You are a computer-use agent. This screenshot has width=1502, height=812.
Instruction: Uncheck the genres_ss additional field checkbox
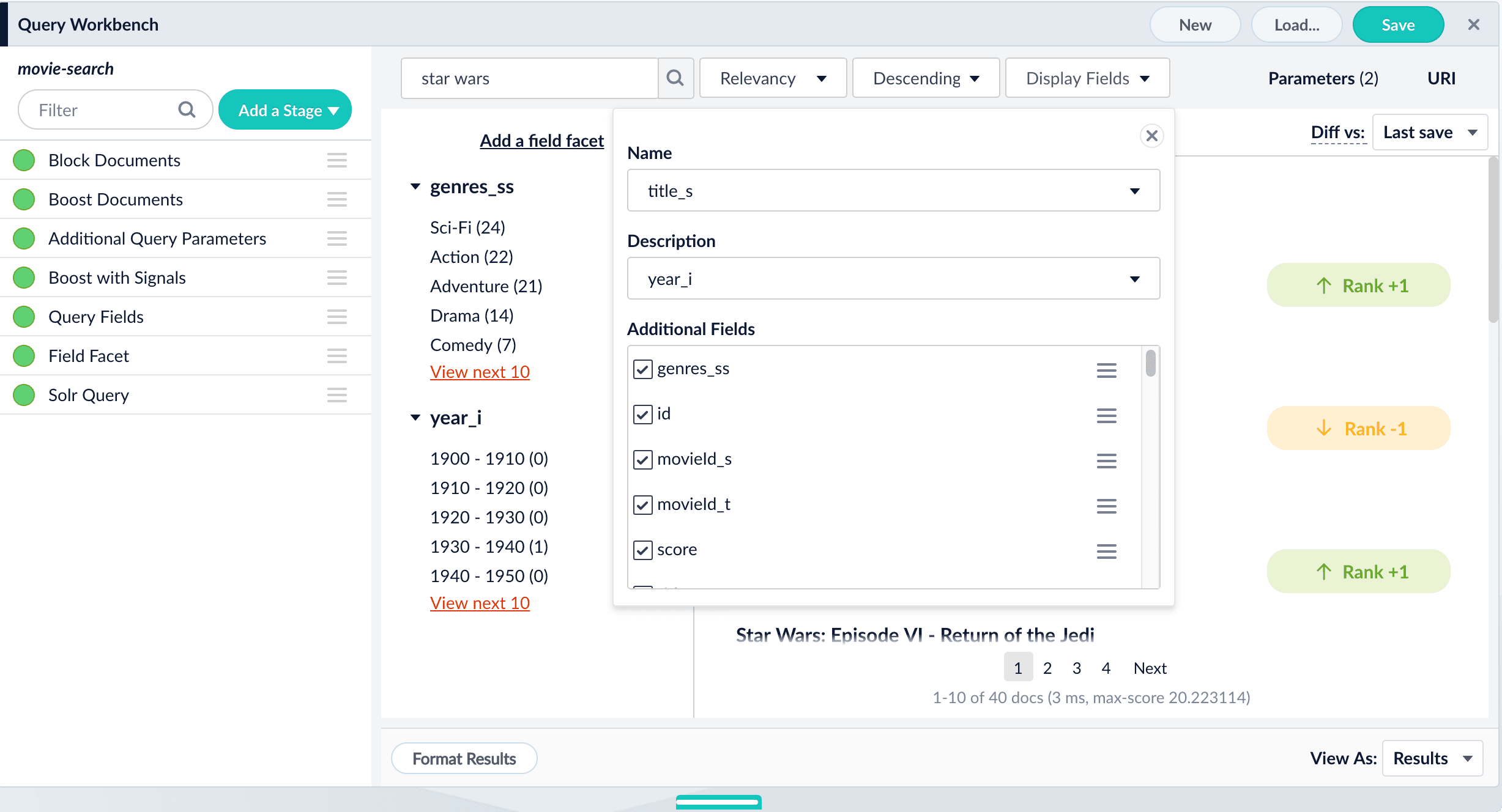click(642, 369)
